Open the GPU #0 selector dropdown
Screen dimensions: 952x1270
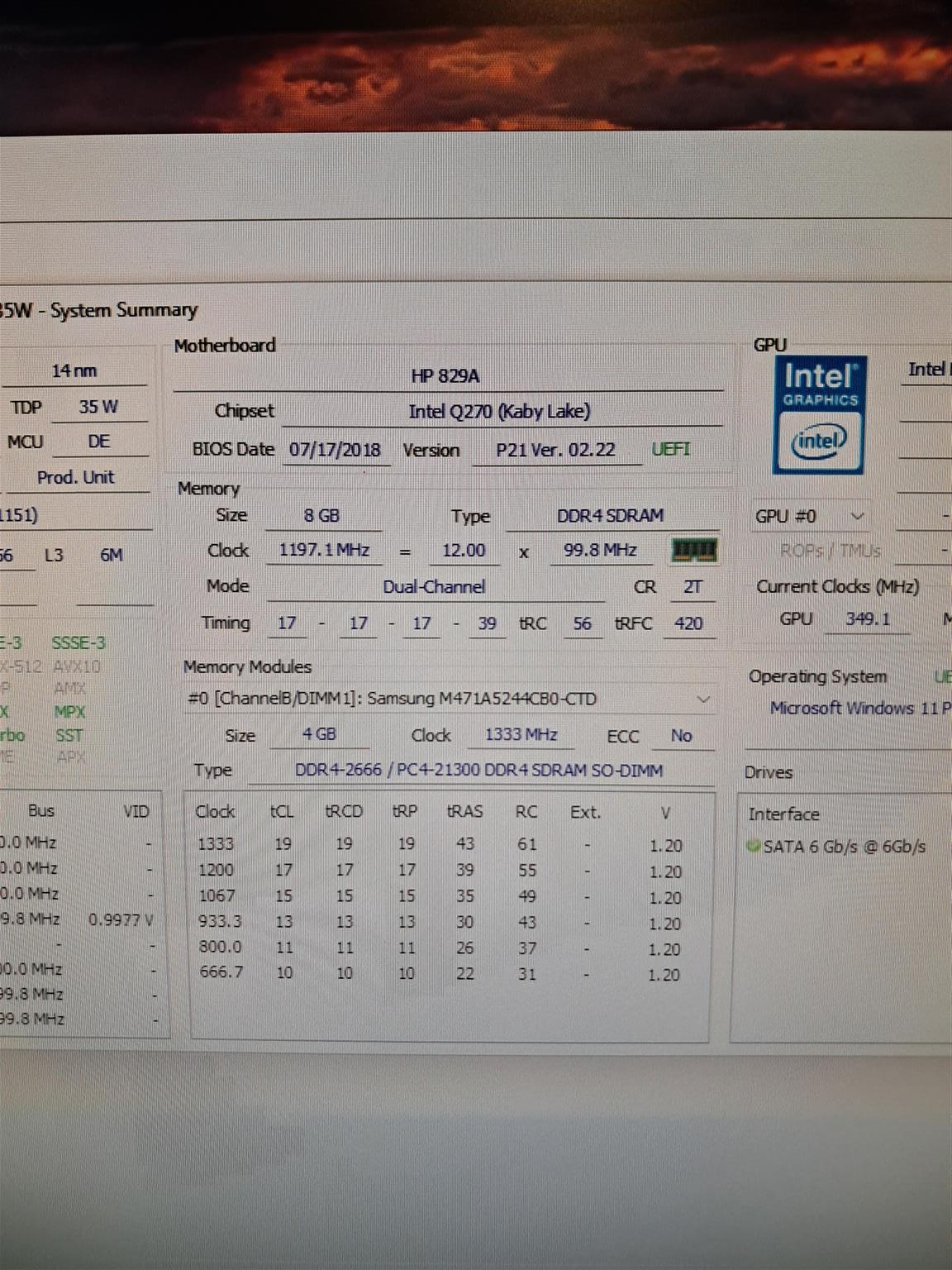(857, 517)
